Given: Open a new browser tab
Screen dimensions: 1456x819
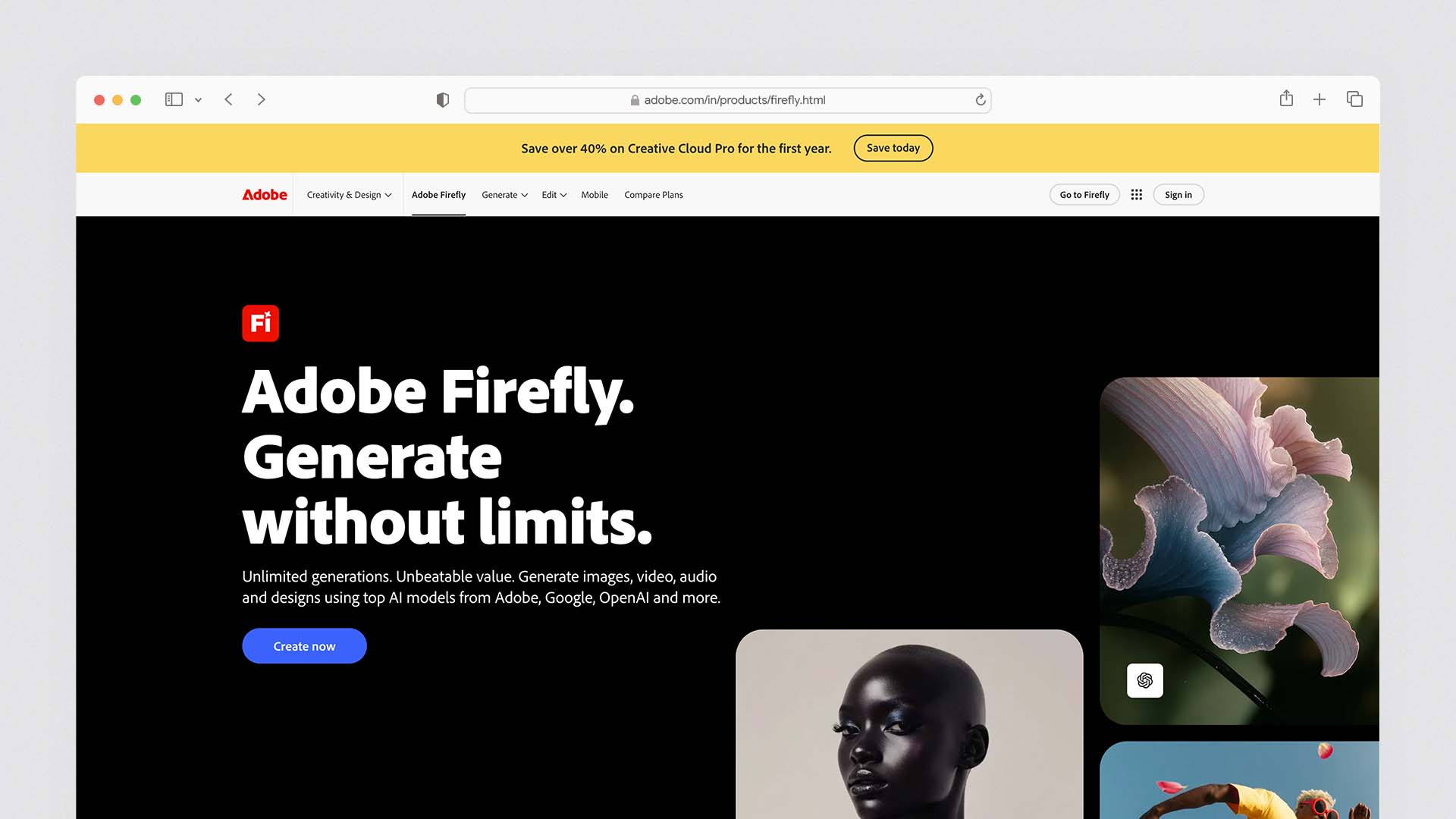Looking at the screenshot, I should click(1319, 99).
